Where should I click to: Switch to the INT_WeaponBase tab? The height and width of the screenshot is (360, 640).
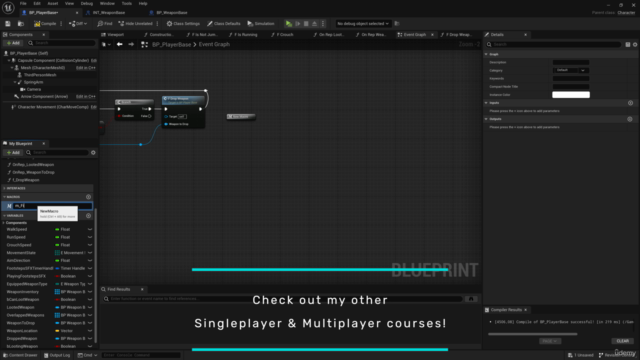point(109,13)
